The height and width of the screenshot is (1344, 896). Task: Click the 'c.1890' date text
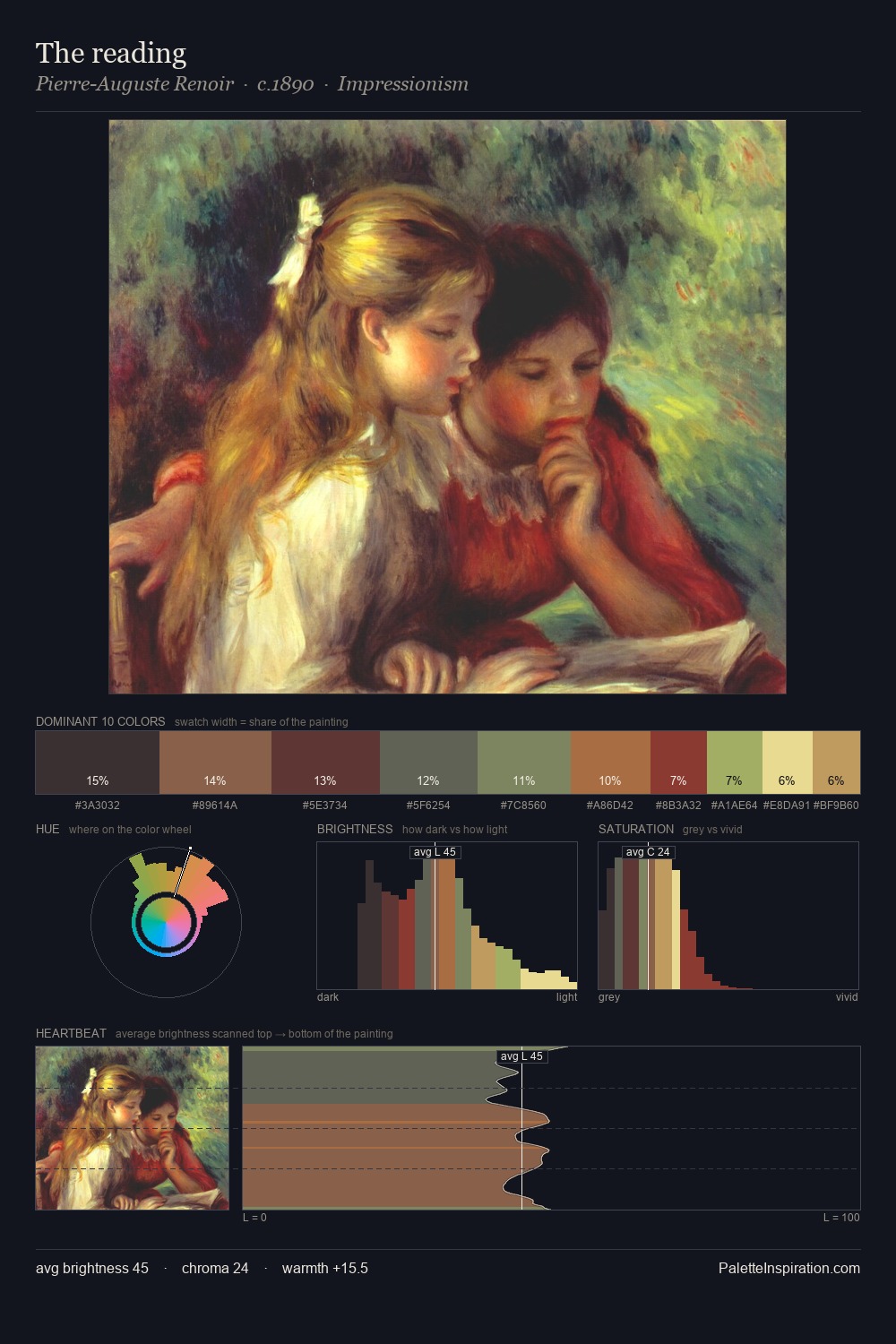[285, 84]
